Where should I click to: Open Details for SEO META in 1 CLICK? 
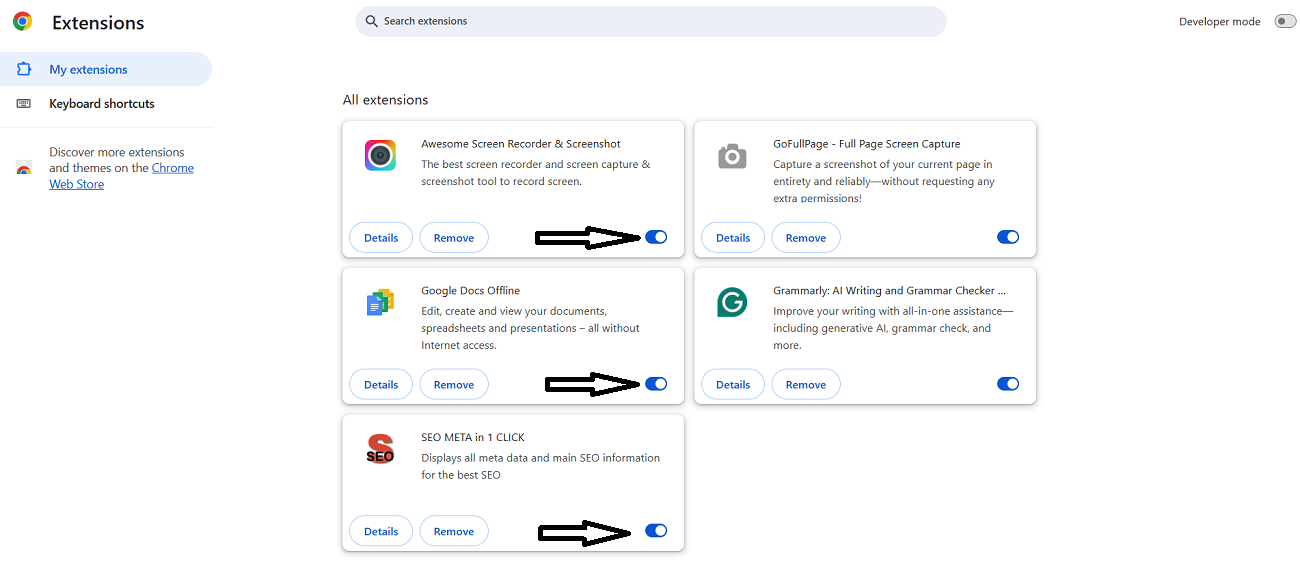coord(381,532)
